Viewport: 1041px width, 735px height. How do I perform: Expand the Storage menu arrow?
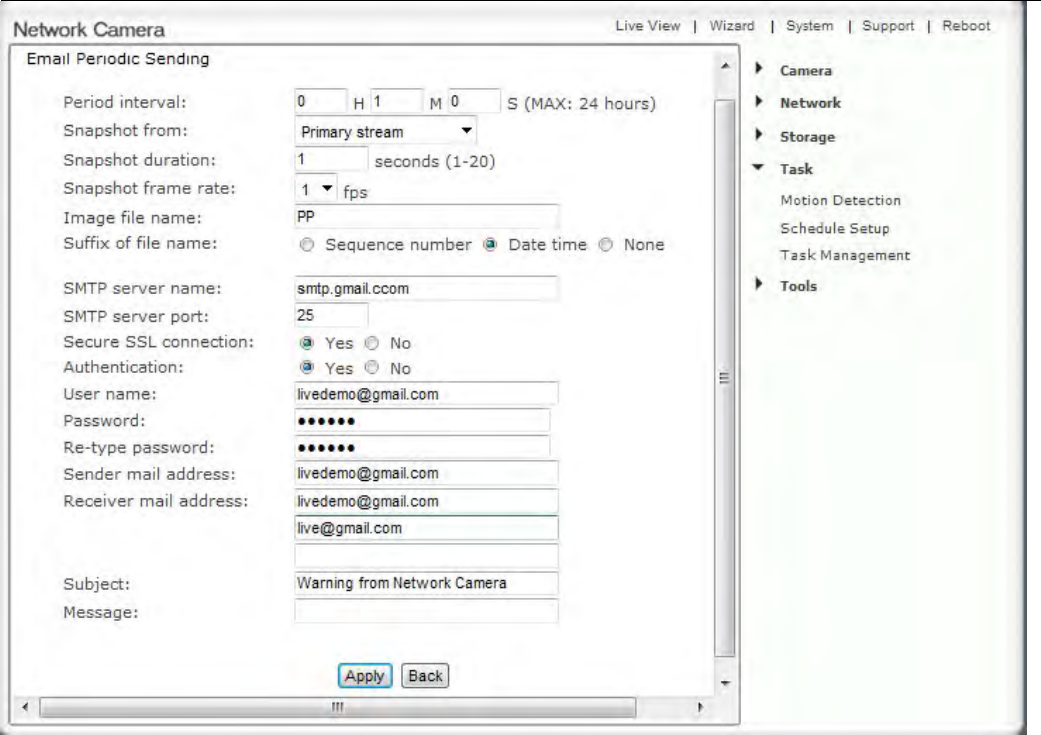click(x=759, y=135)
